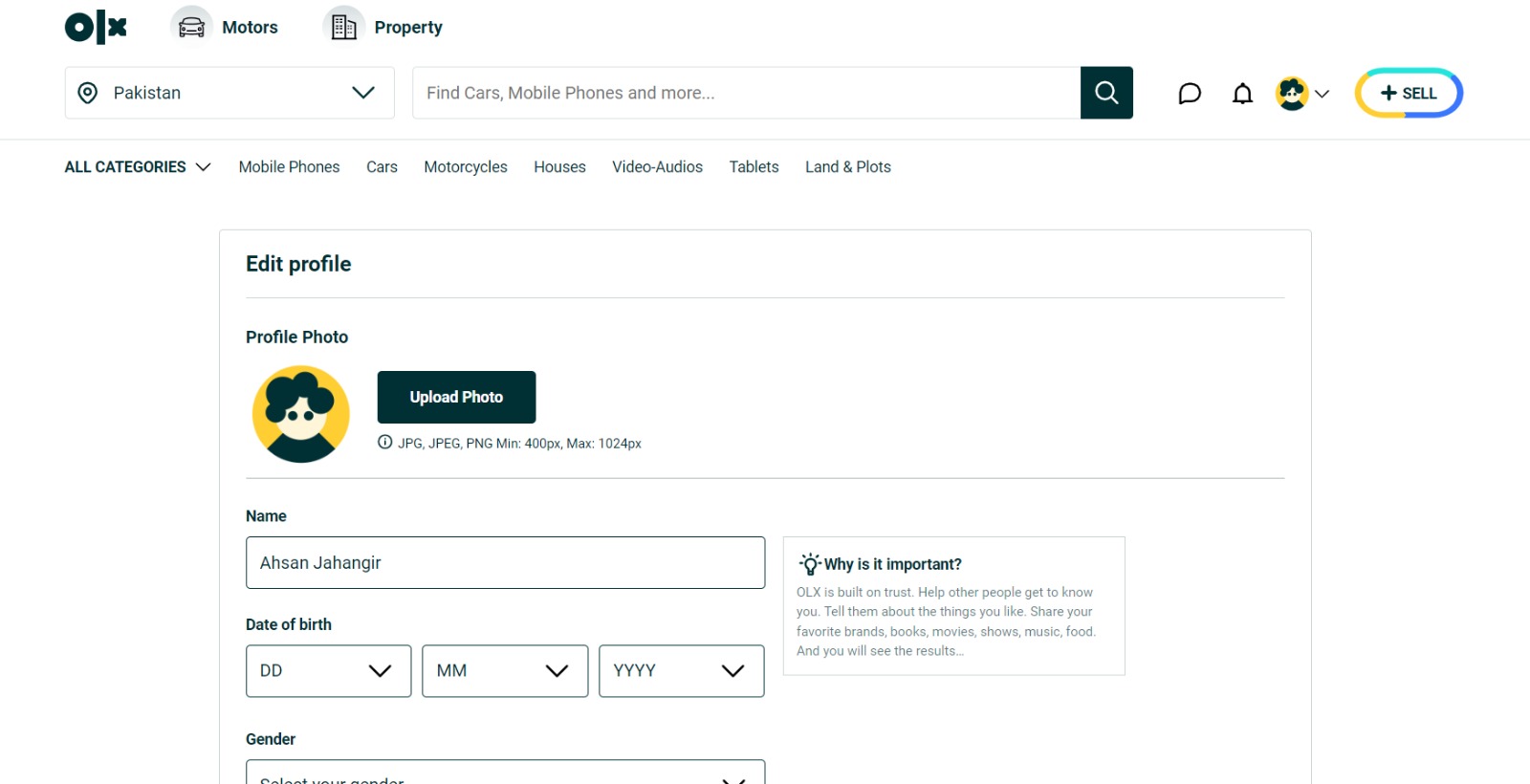Click the Upload Photo button

click(x=456, y=397)
